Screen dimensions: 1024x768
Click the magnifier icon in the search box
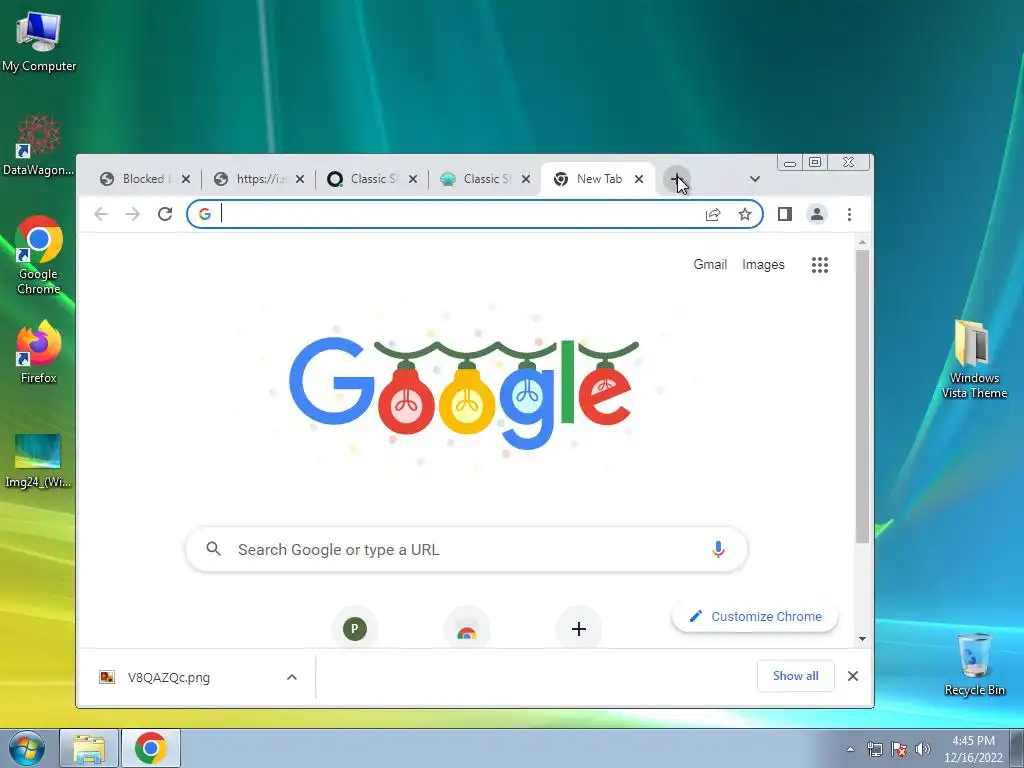pyautogui.click(x=213, y=549)
